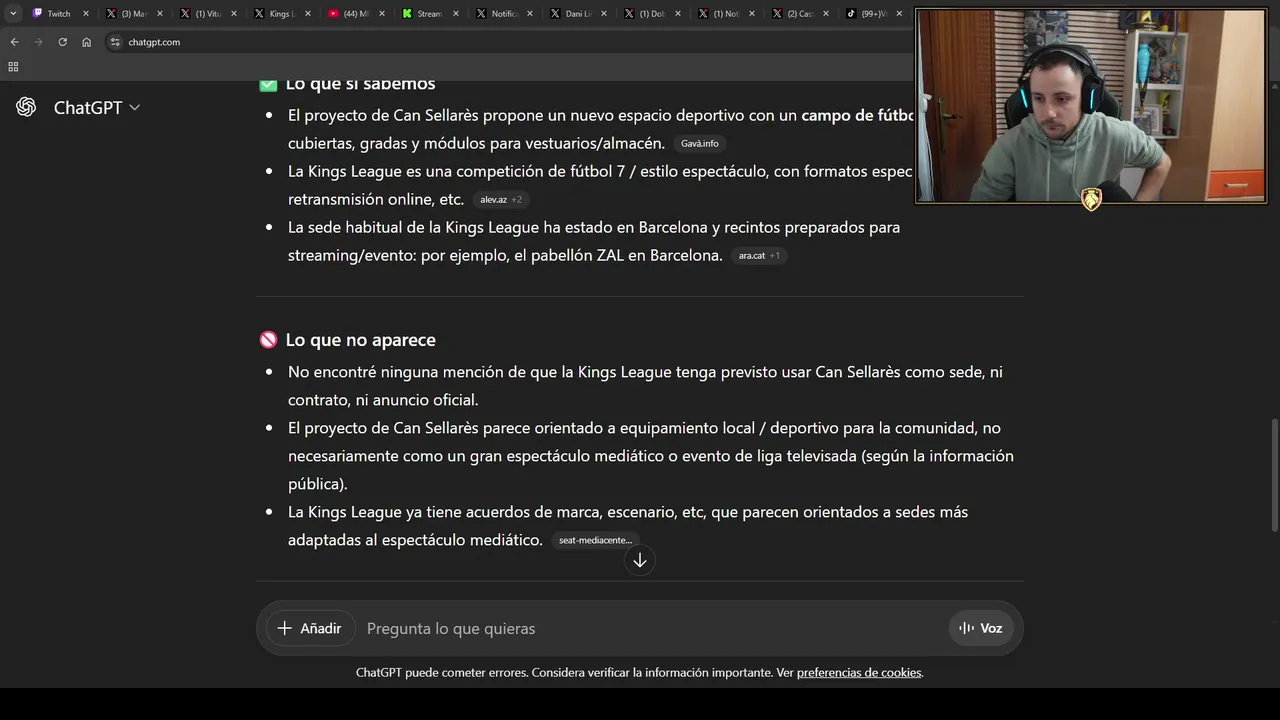The height and width of the screenshot is (720, 1280).
Task: Click the text 'el pabellón ZAL en Barcelona'
Action: click(616, 255)
